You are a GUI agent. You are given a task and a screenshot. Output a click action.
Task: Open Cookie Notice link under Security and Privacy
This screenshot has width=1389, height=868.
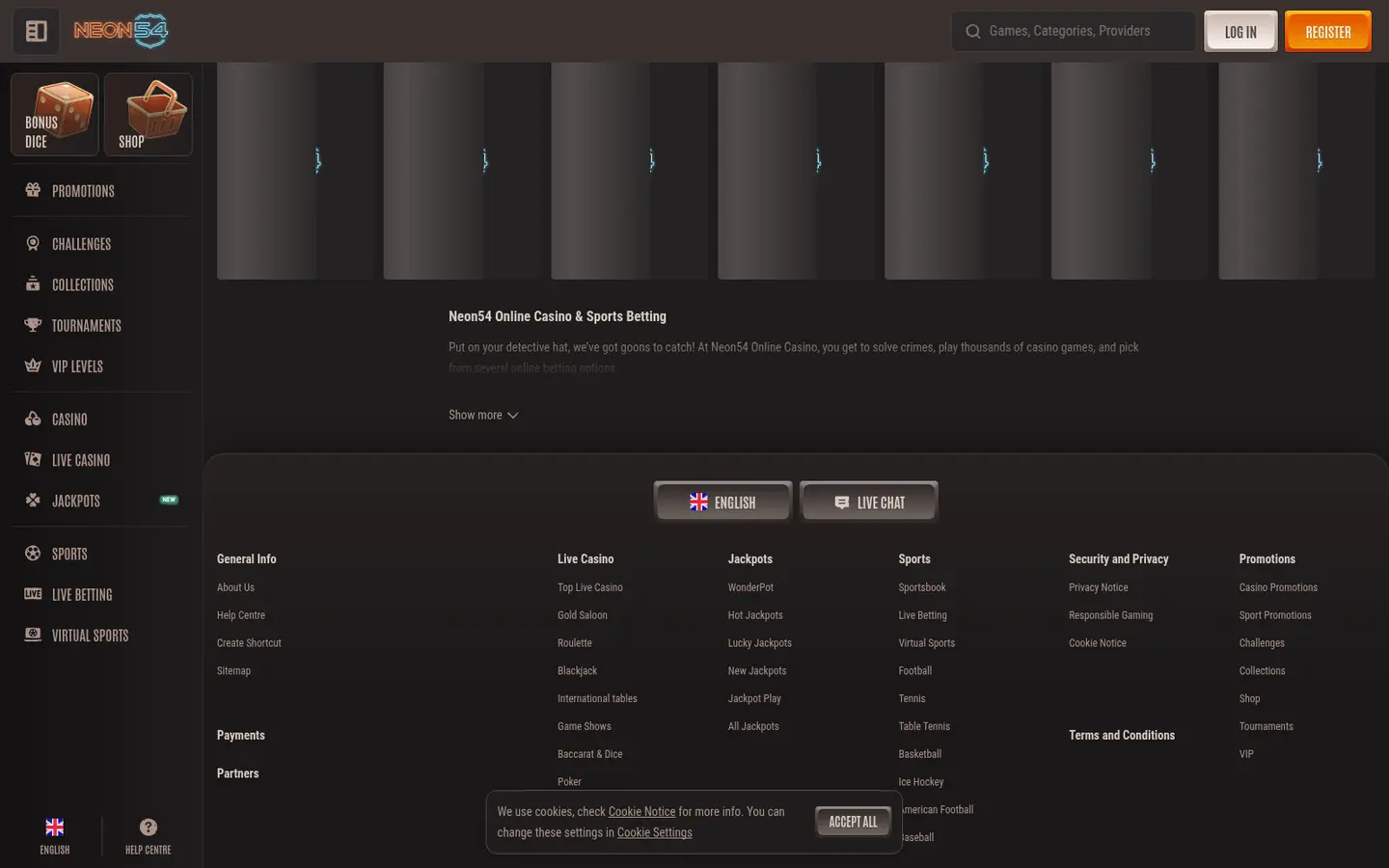point(1098,643)
